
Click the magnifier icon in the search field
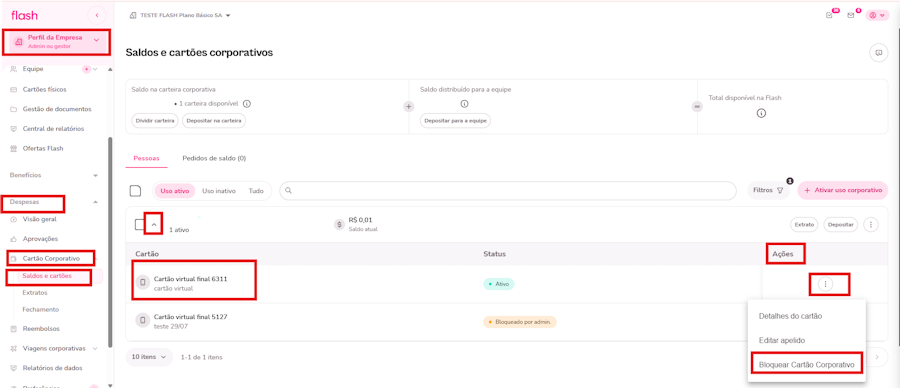[x=289, y=191]
